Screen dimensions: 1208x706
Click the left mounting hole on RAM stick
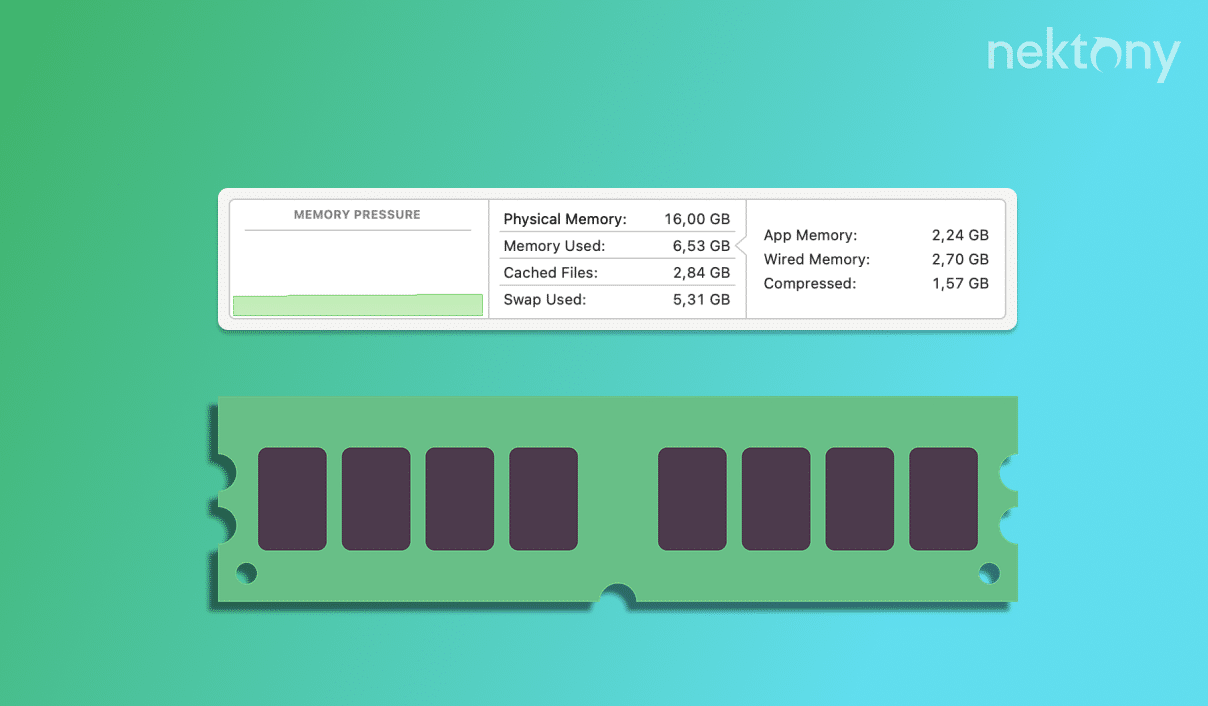click(x=247, y=573)
